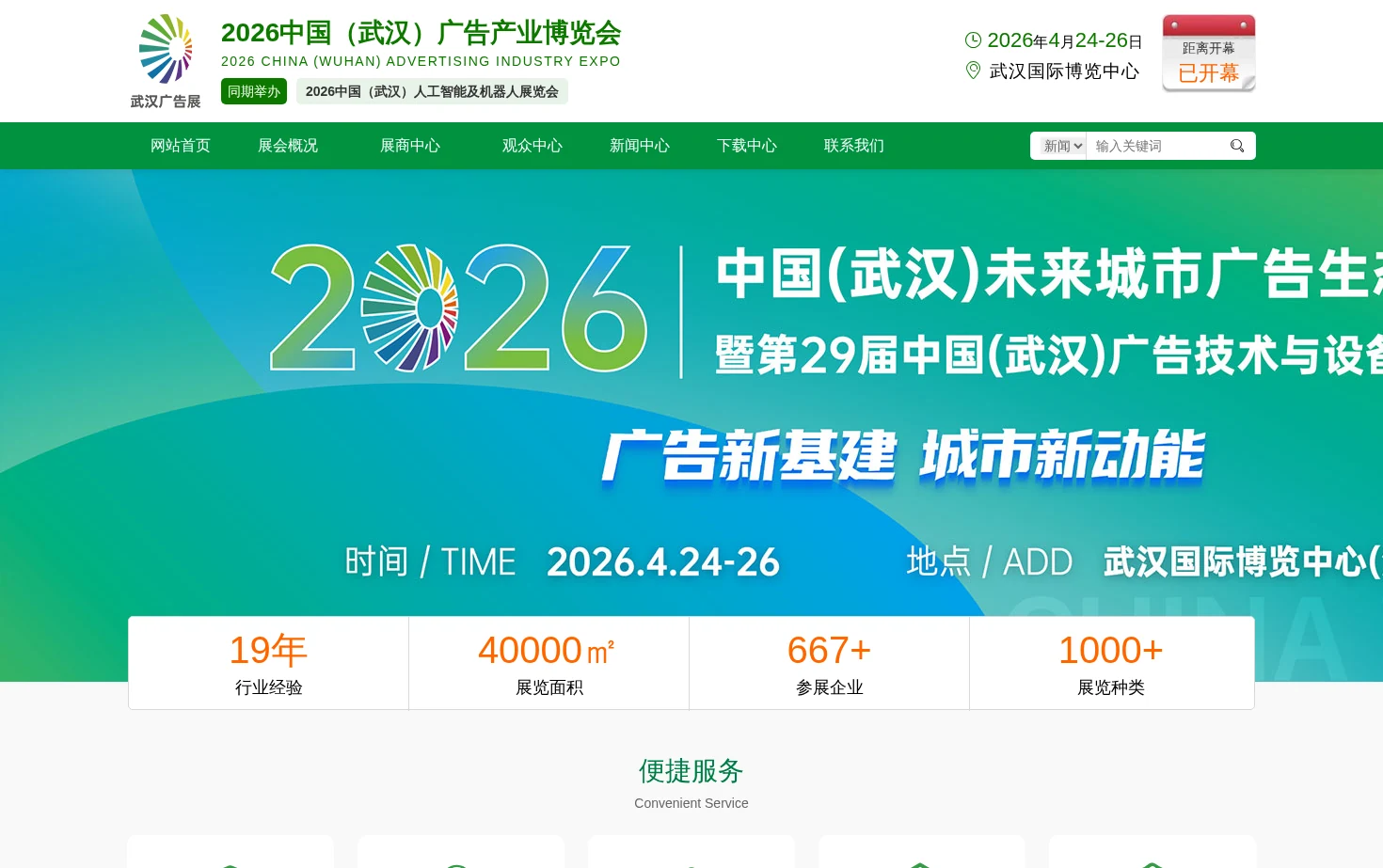Click the 40000㎡ 展览面积 stat card
The height and width of the screenshot is (868, 1383).
pos(549,663)
